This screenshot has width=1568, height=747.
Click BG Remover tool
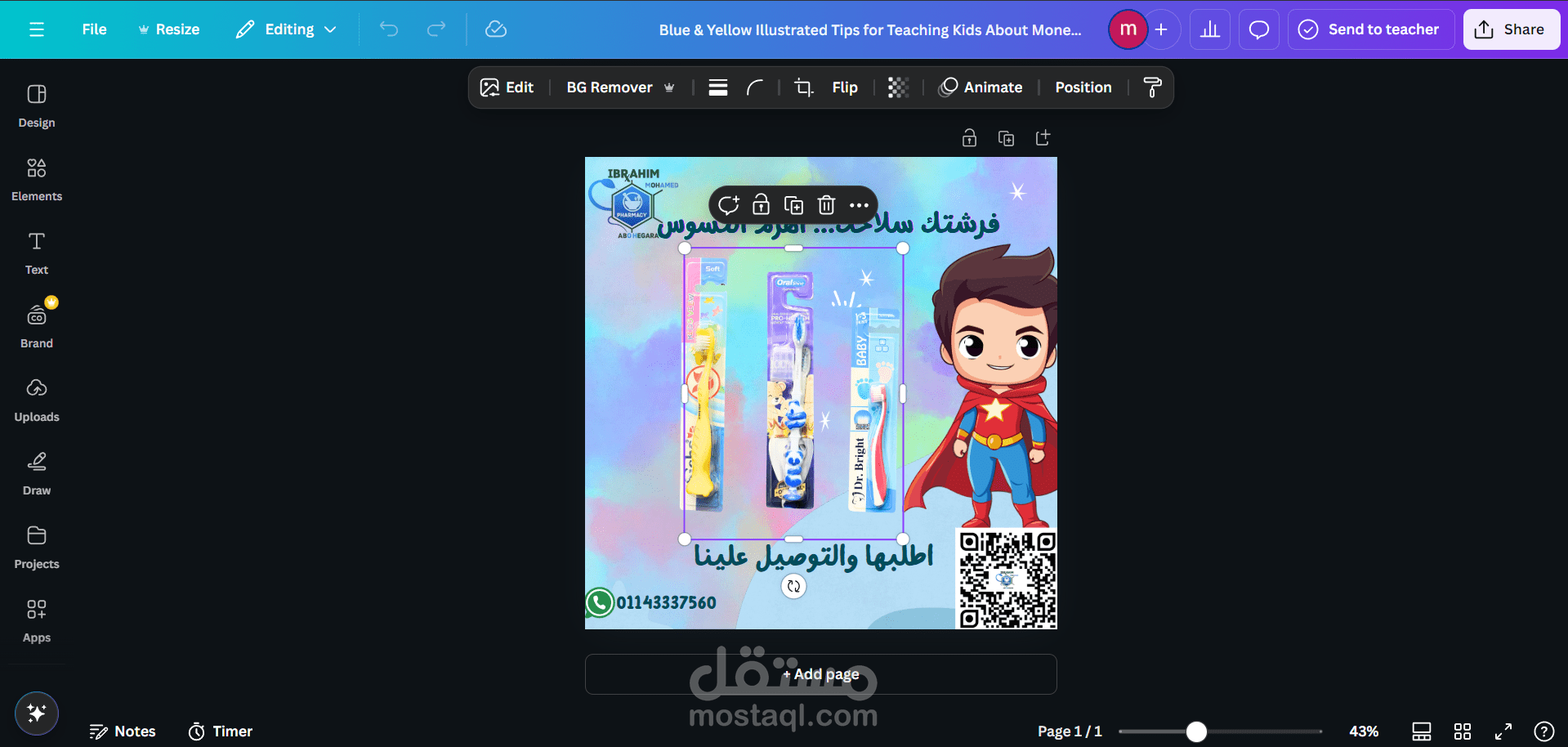(x=620, y=87)
